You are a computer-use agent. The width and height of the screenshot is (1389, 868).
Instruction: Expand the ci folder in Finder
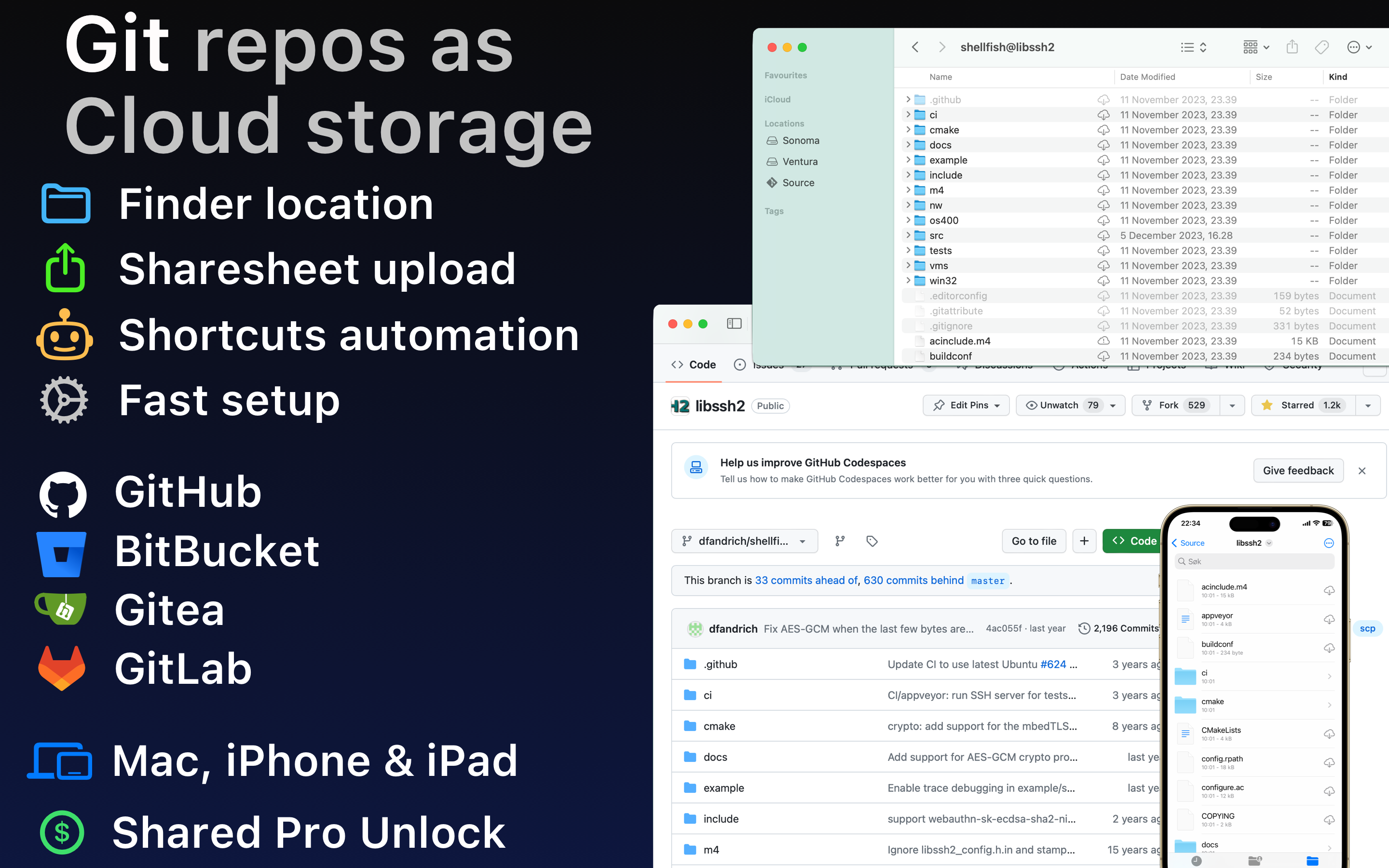[x=908, y=115]
